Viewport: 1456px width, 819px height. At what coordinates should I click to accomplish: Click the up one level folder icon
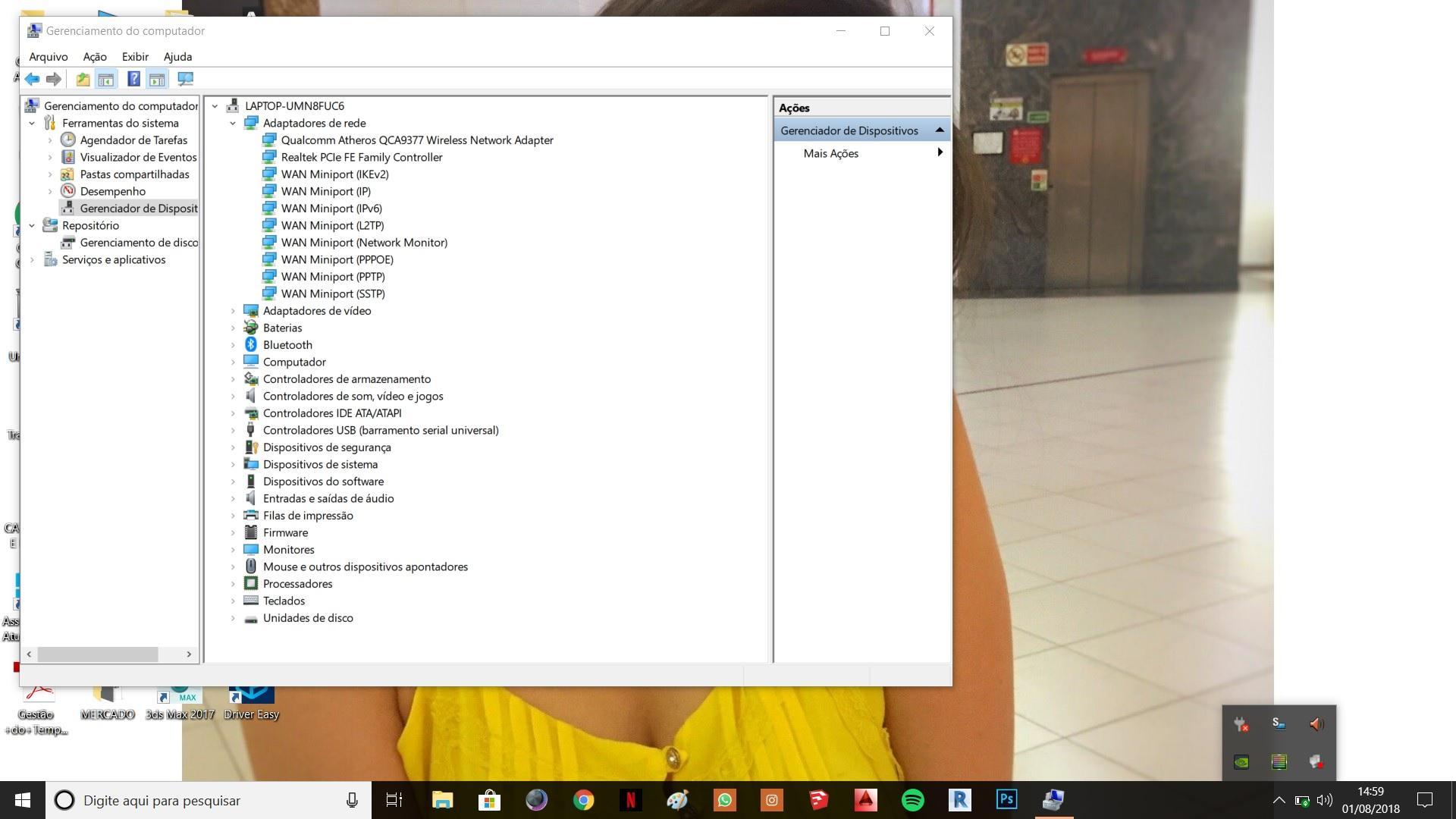pos(83,79)
